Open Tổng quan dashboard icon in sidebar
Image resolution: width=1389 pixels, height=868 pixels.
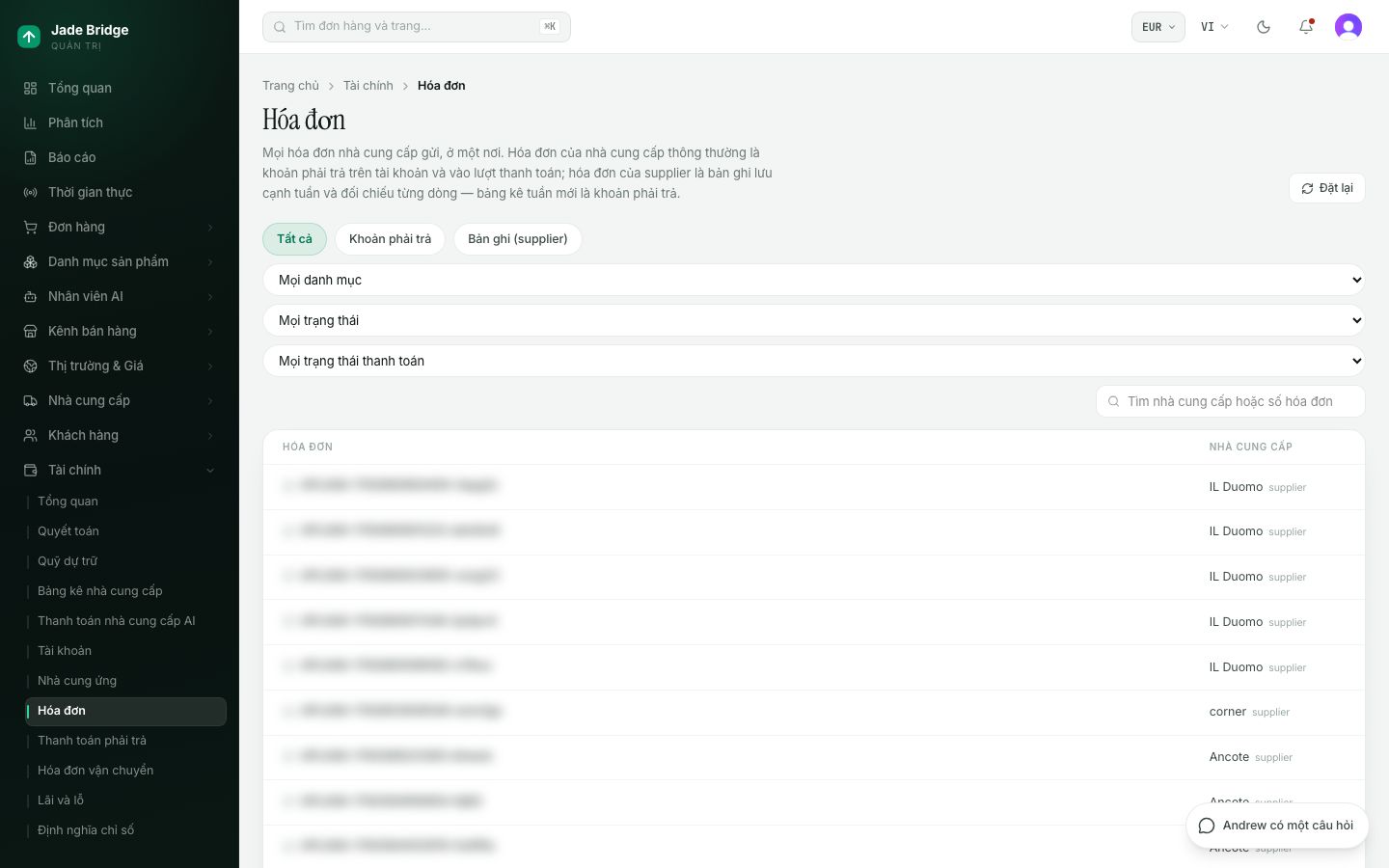coord(30,89)
